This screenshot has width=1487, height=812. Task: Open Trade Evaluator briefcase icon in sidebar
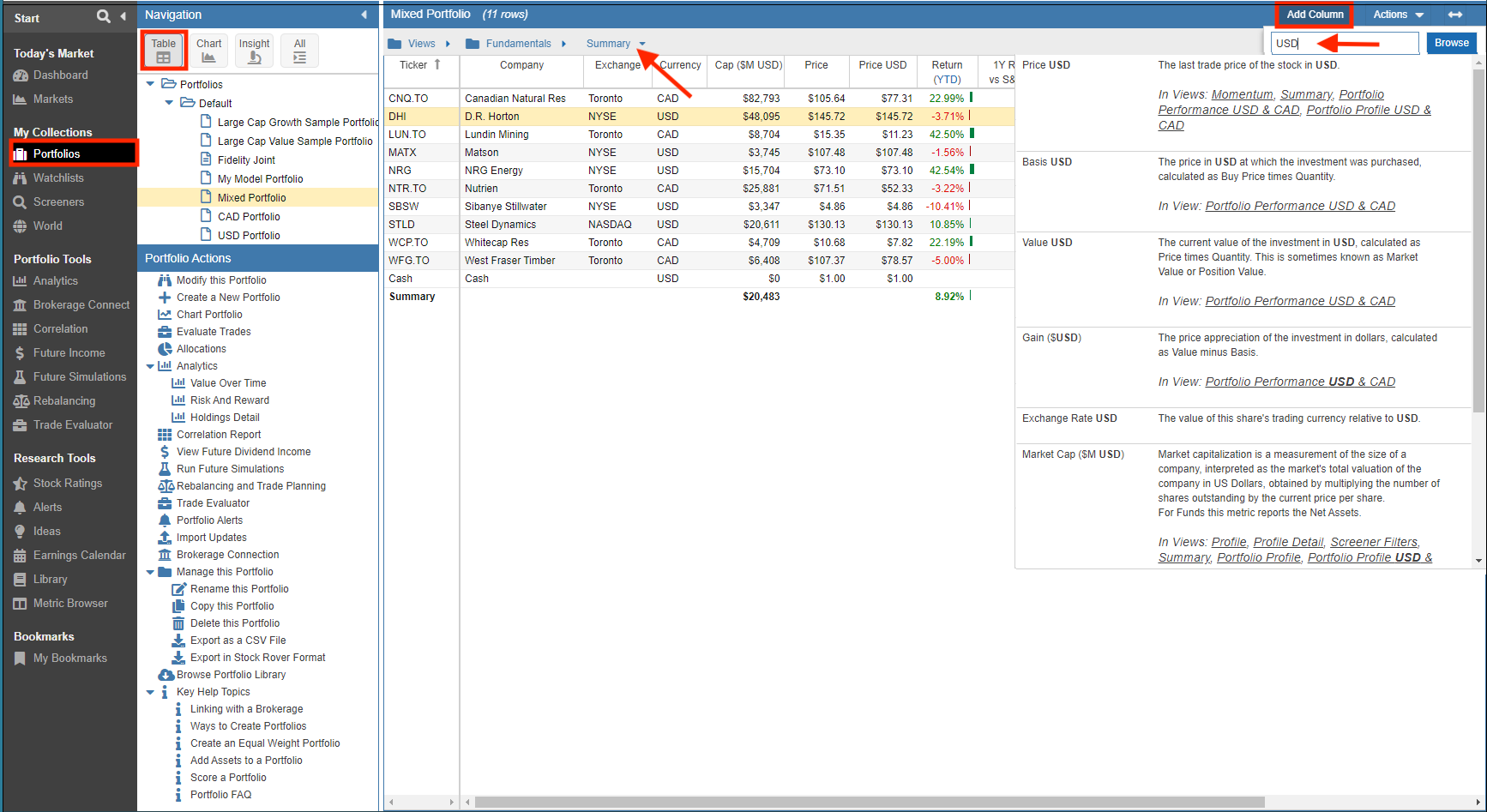[x=21, y=425]
